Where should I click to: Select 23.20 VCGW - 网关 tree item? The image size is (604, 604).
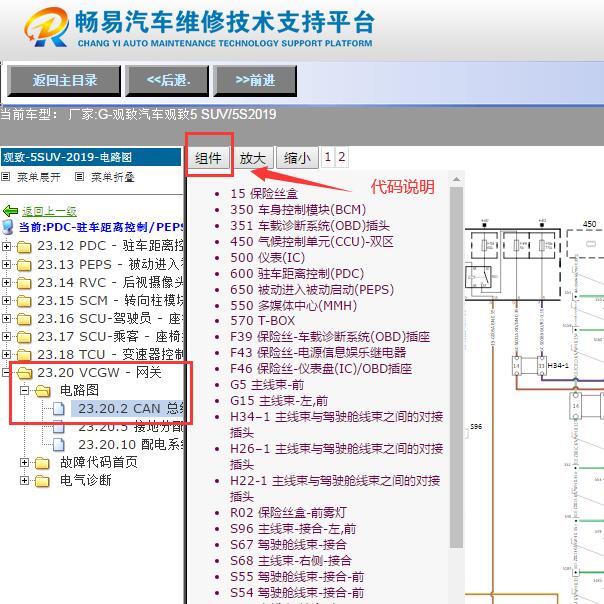tap(99, 372)
